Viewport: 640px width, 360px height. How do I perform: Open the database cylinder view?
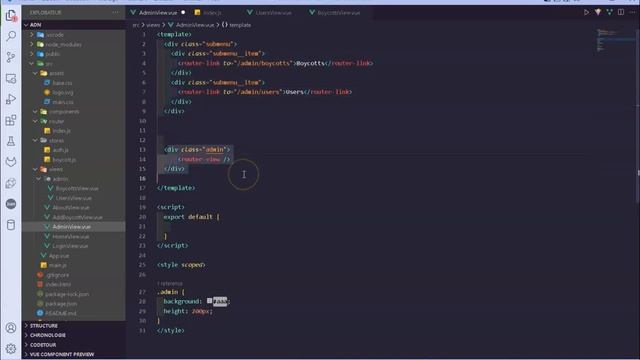11,224
